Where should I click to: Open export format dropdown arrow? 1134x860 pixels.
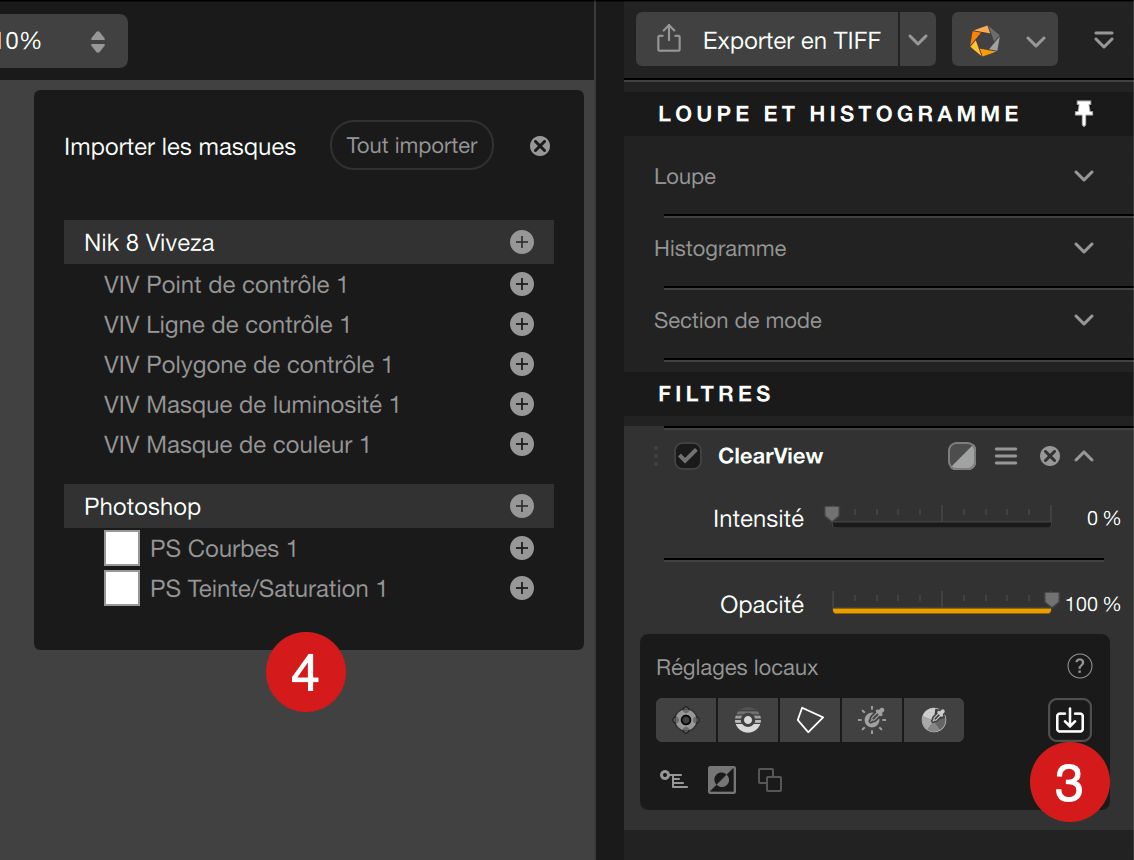click(918, 40)
